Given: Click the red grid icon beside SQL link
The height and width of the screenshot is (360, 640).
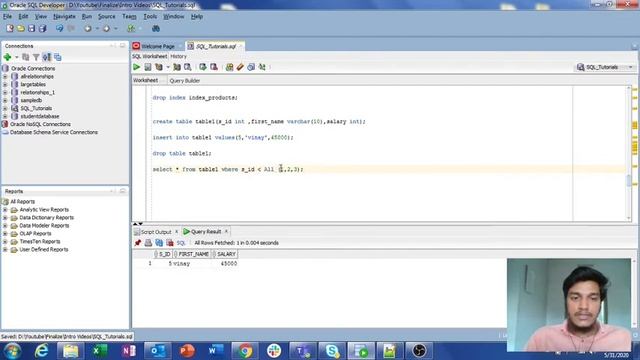Looking at the screenshot, I should click(170, 243).
